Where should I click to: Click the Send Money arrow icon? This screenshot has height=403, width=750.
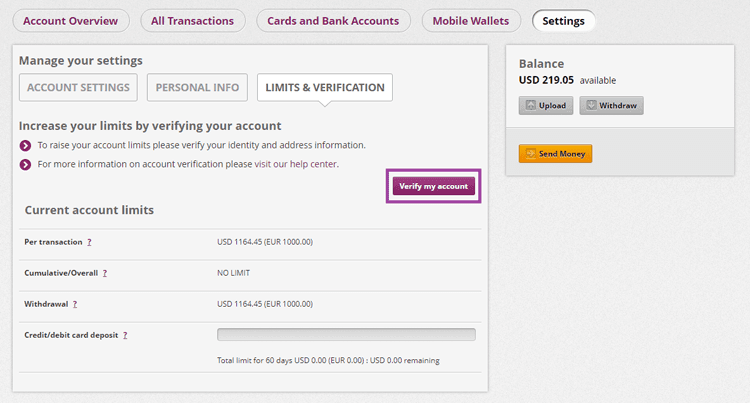[530, 153]
